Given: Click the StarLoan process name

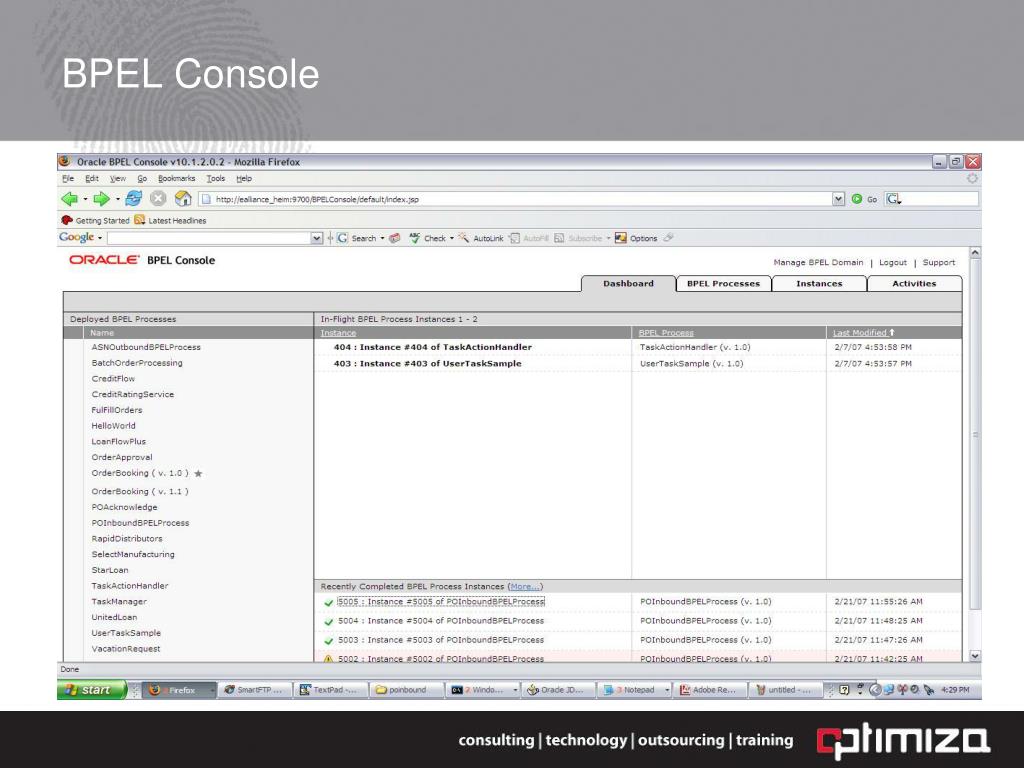Looking at the screenshot, I should click(x=110, y=570).
